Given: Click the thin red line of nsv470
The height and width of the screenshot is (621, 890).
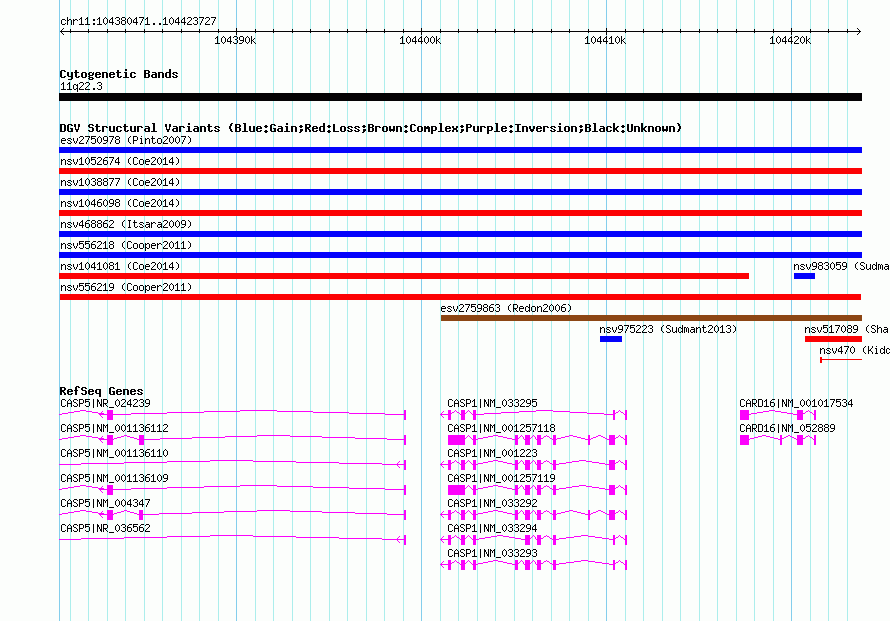Looking at the screenshot, I should coord(841,360).
